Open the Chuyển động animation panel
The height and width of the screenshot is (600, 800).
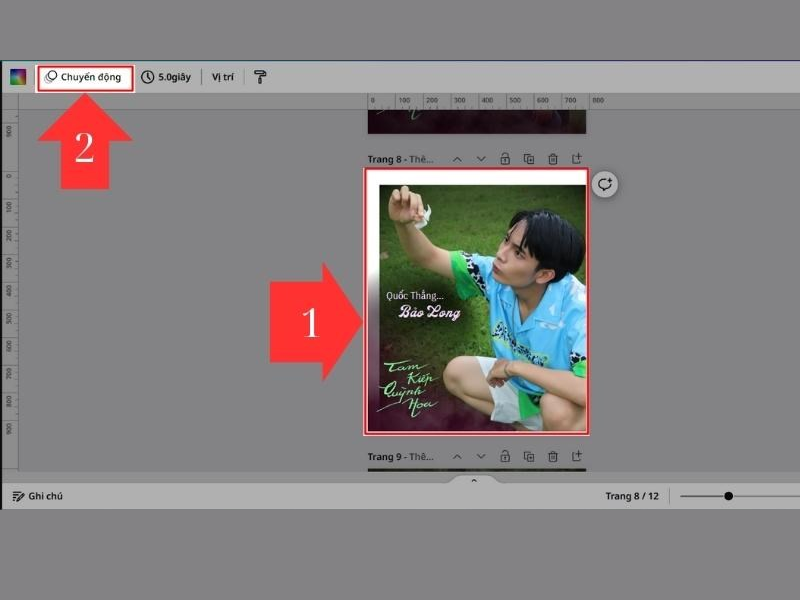point(84,76)
